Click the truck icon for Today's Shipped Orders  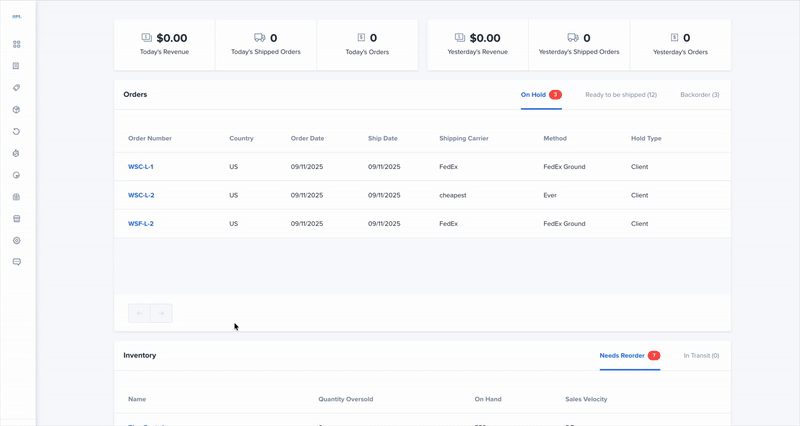[x=260, y=38]
